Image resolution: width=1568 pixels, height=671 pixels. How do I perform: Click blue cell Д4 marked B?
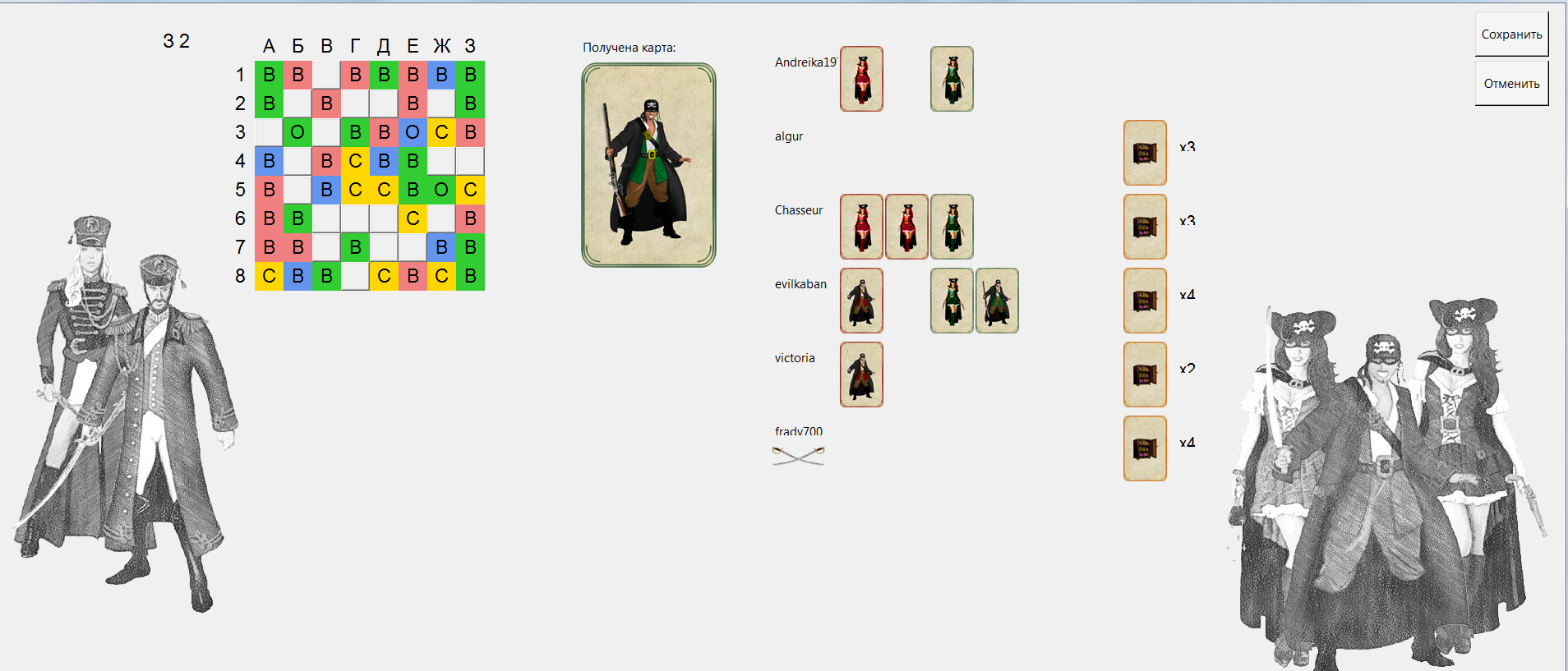384,161
